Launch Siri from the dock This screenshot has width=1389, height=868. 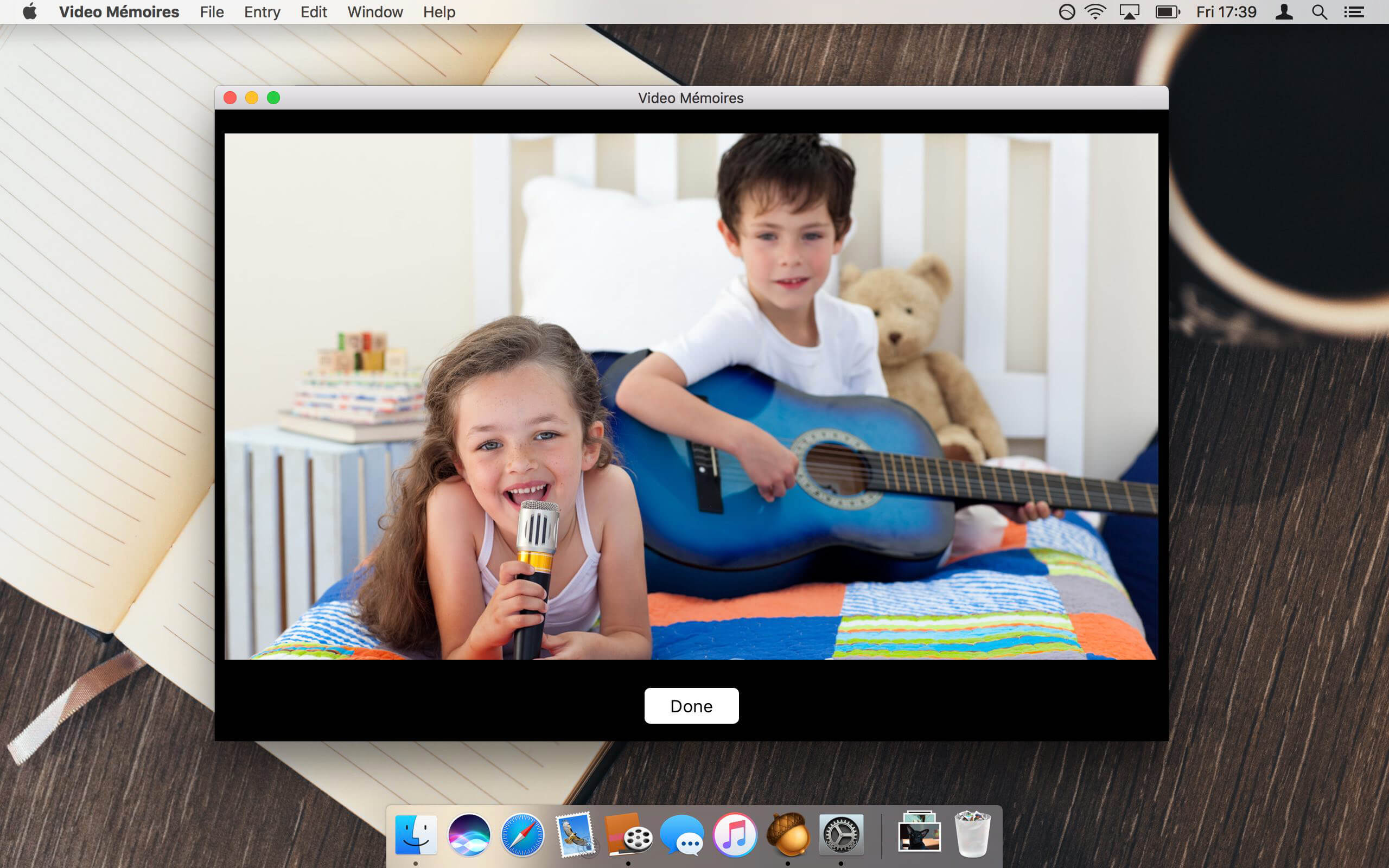469,835
